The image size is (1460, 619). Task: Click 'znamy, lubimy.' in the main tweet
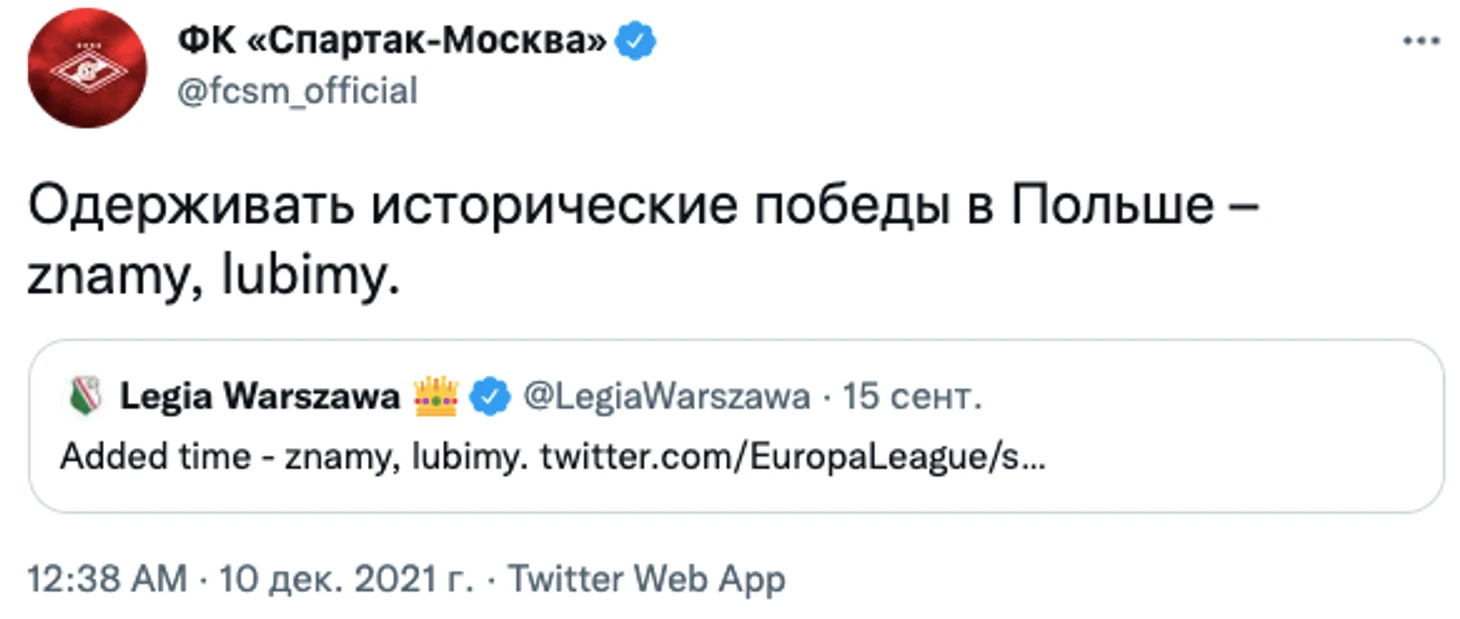(x=215, y=279)
